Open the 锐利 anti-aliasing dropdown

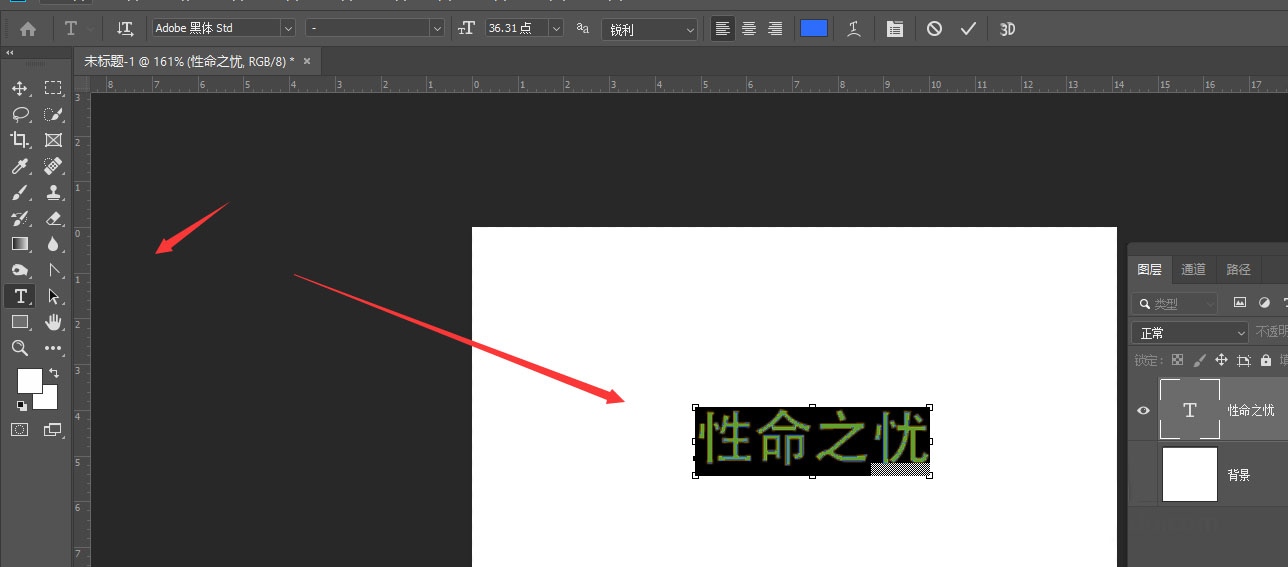[650, 29]
